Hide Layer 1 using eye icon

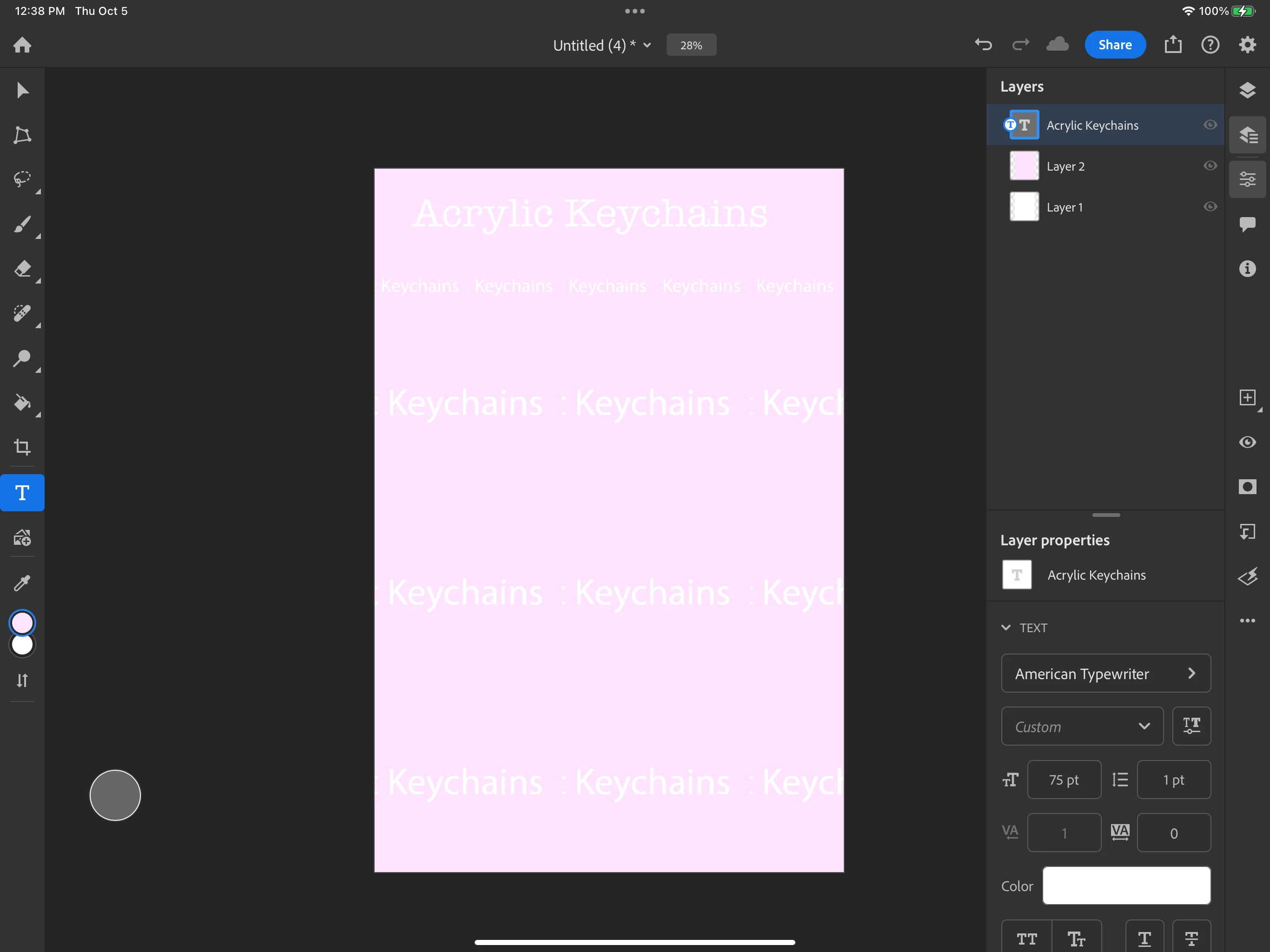coord(1210,207)
